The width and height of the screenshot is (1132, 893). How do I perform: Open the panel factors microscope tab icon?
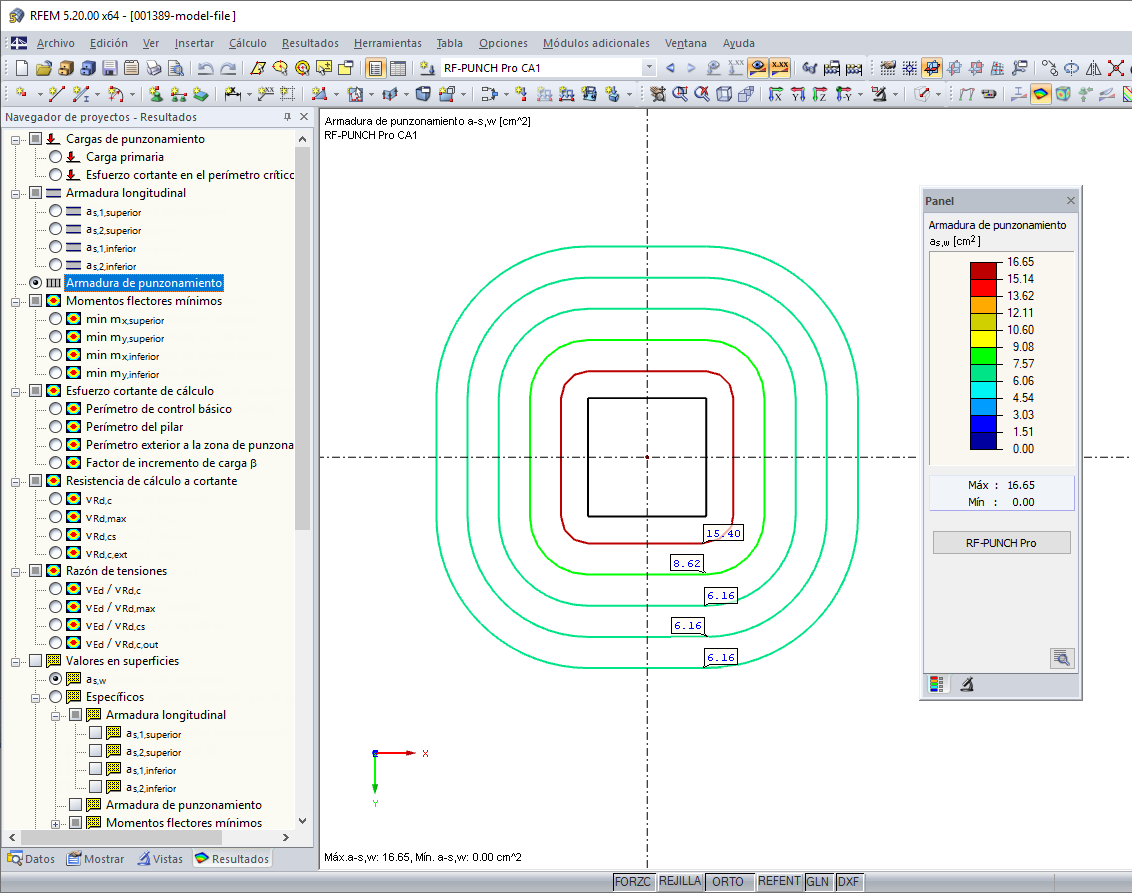[967, 684]
